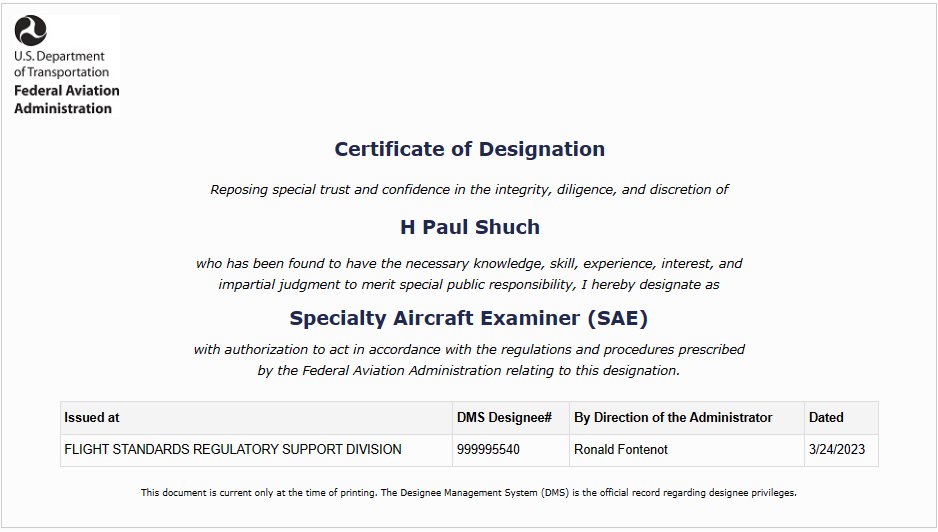Click the with authorization to act line
The image size is (938, 532).
point(469,349)
